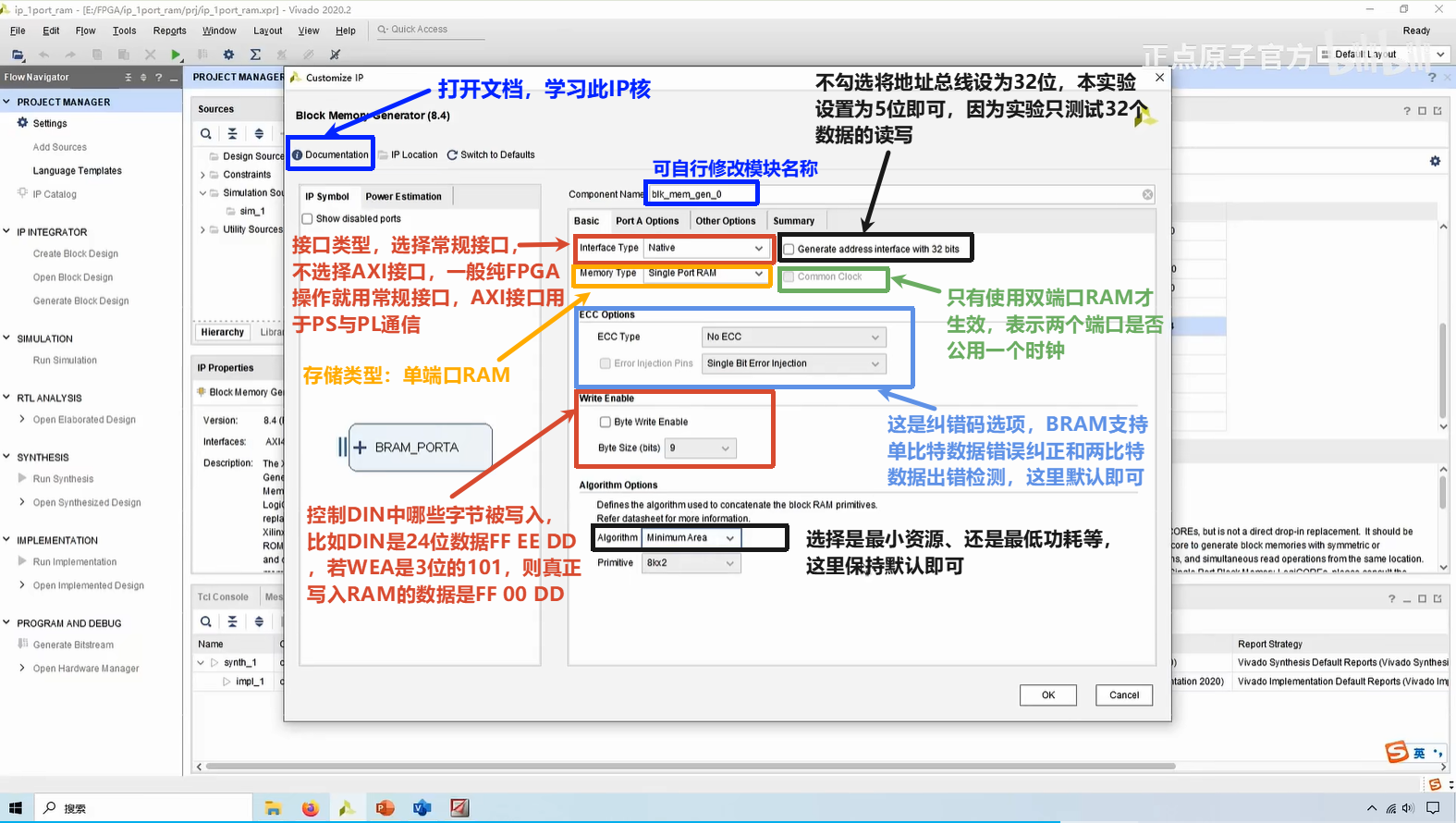This screenshot has width=1456, height=823.
Task: Switch to the Summary tab
Action: tap(794, 221)
